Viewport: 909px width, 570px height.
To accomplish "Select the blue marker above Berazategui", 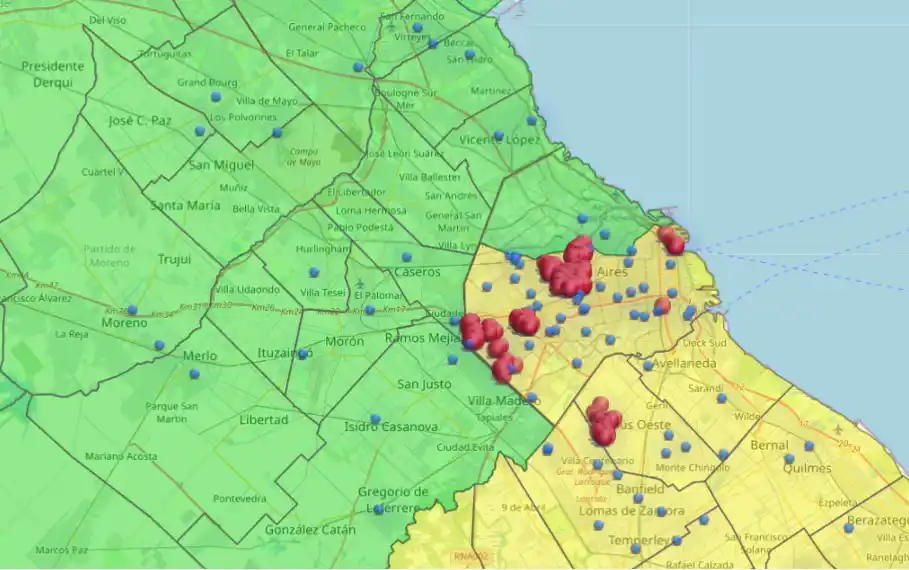I will coord(848,527).
